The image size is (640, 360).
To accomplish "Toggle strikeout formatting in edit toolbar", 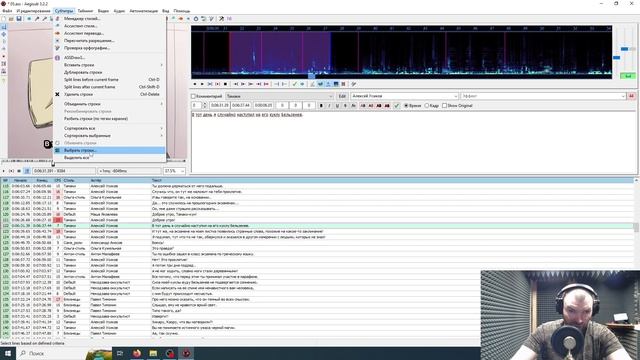I will [x=345, y=106].
